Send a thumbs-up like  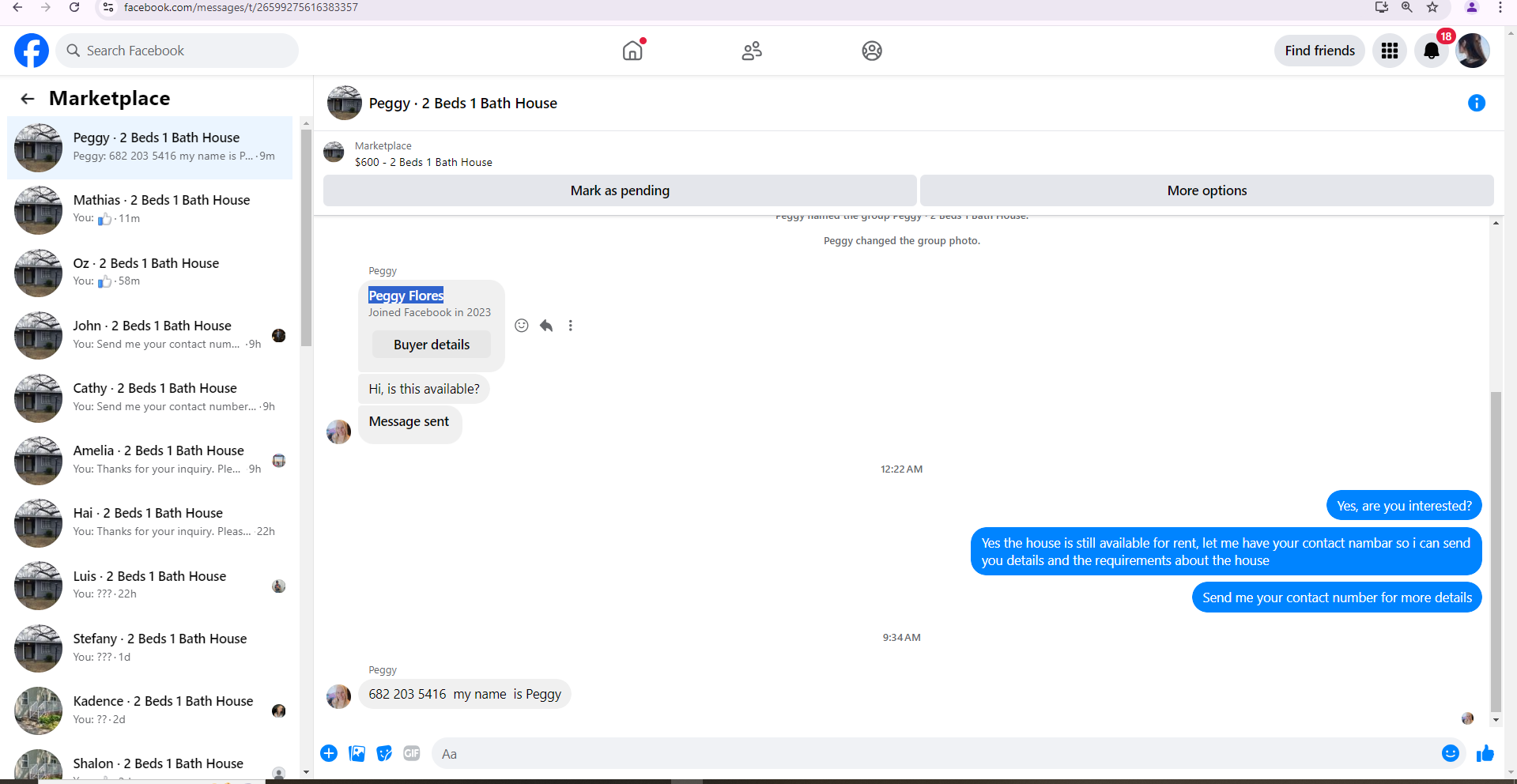(x=1485, y=753)
